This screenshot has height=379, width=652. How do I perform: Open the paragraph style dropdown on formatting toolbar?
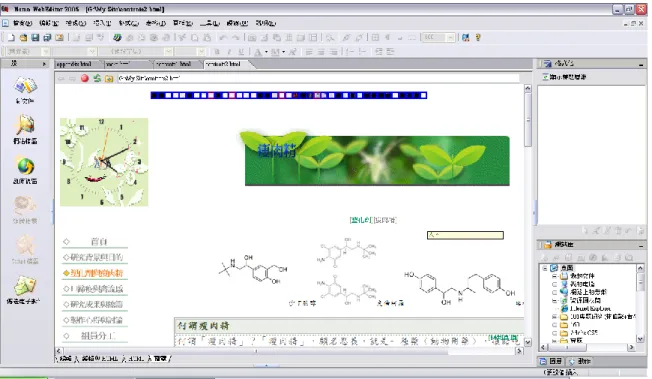[x=45, y=52]
